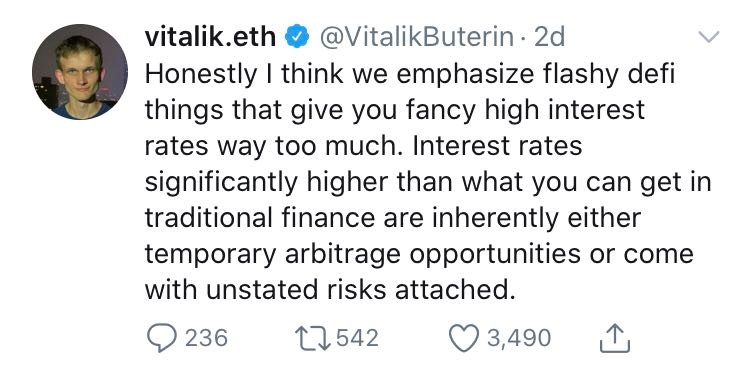The image size is (750, 367).
Task: Like the tweet with the heart icon
Action: pyautogui.click(x=464, y=337)
